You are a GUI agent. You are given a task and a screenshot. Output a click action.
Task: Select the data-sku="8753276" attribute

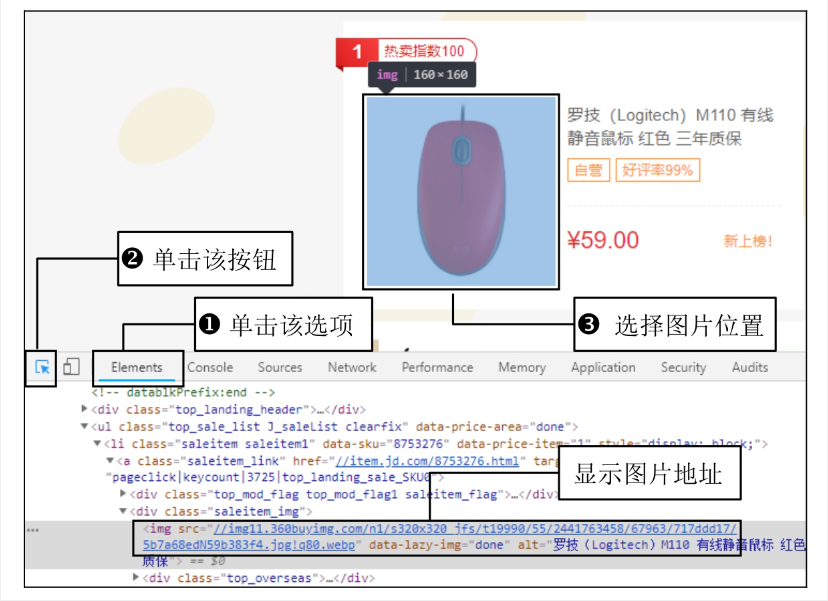[x=386, y=444]
